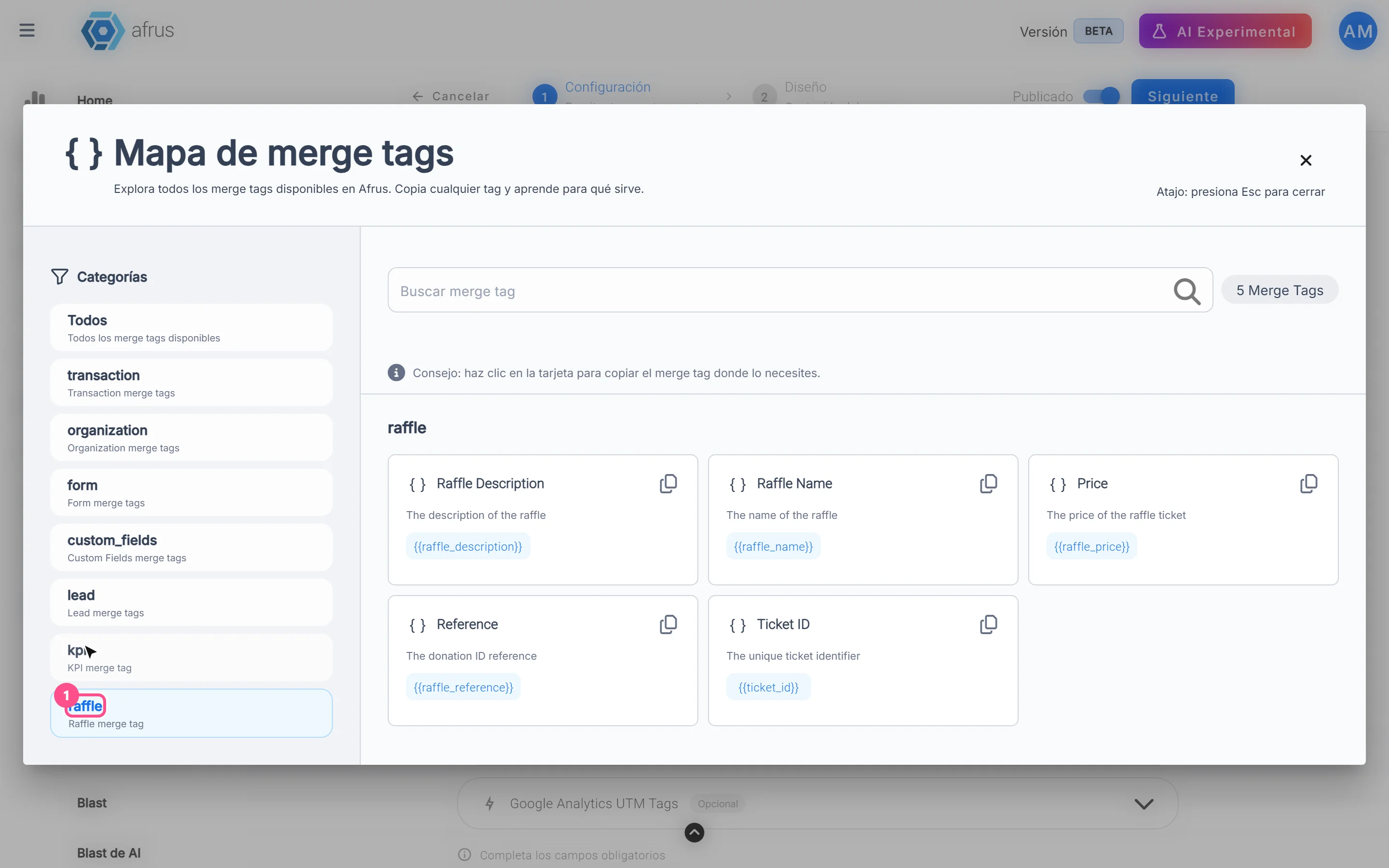This screenshot has width=1389, height=868.
Task: Click the search magnifier icon
Action: tap(1186, 292)
